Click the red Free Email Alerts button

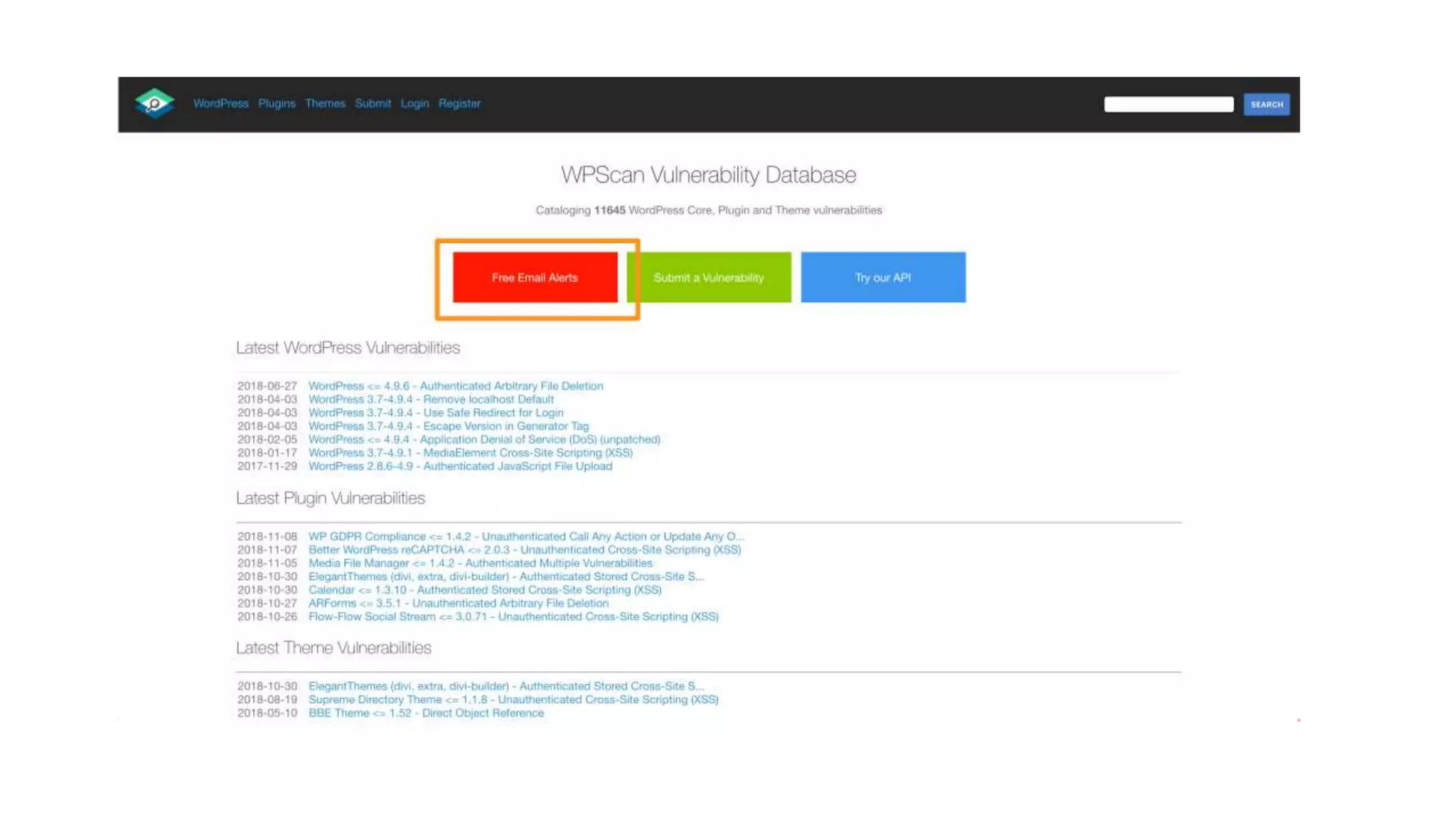click(x=535, y=277)
